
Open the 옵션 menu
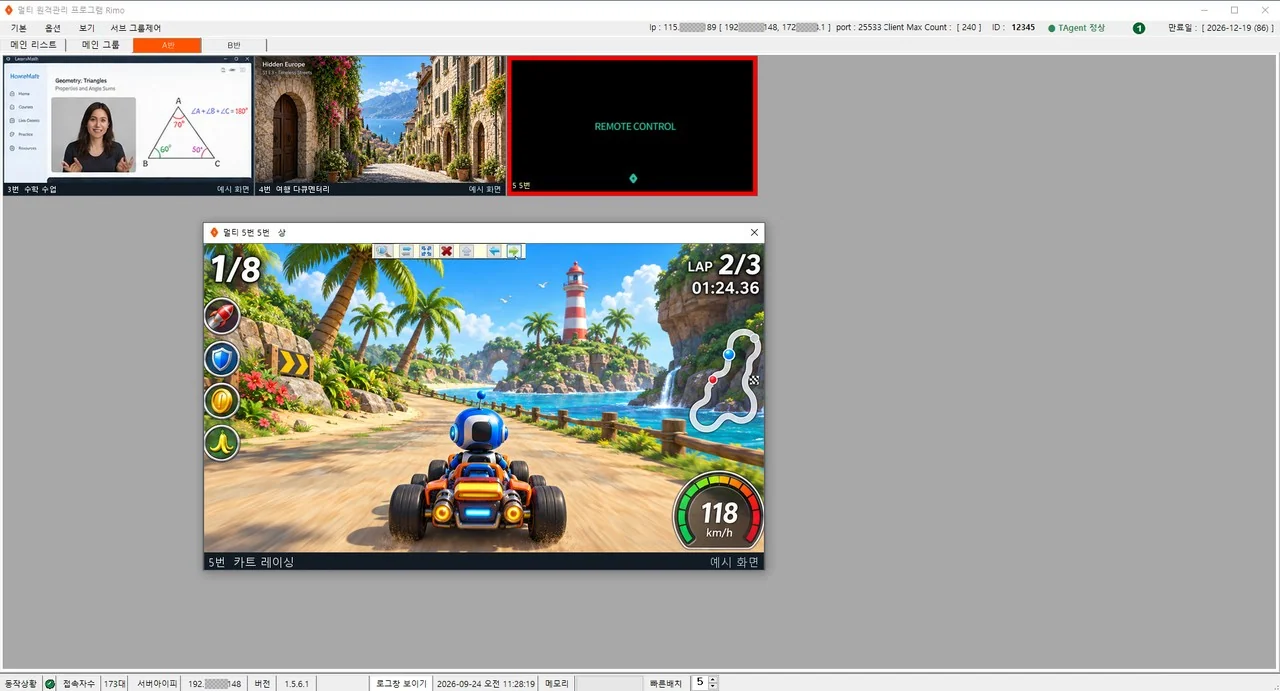pyautogui.click(x=52, y=28)
